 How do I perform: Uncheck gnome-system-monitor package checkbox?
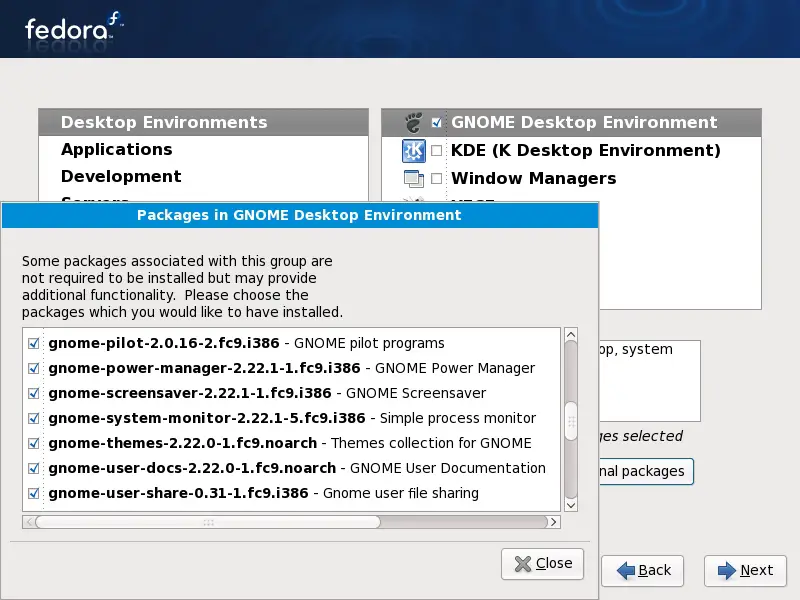34,418
